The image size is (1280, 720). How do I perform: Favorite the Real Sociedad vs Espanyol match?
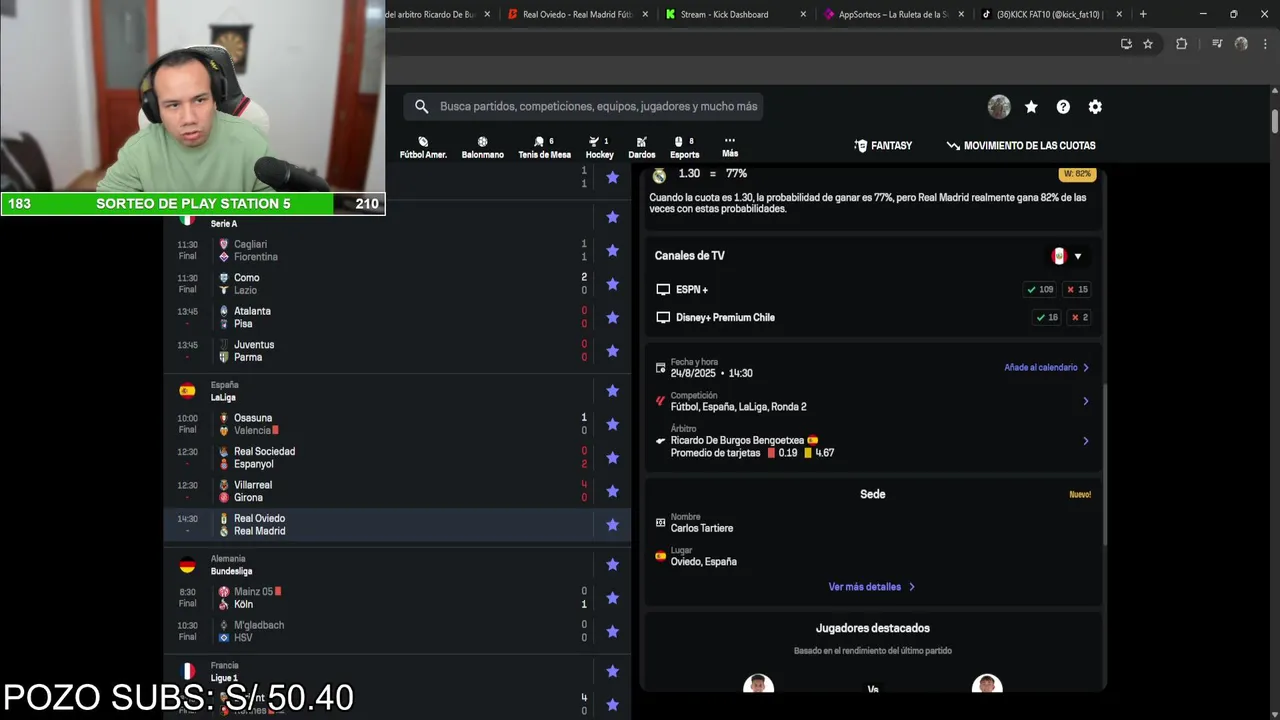pyautogui.click(x=612, y=458)
